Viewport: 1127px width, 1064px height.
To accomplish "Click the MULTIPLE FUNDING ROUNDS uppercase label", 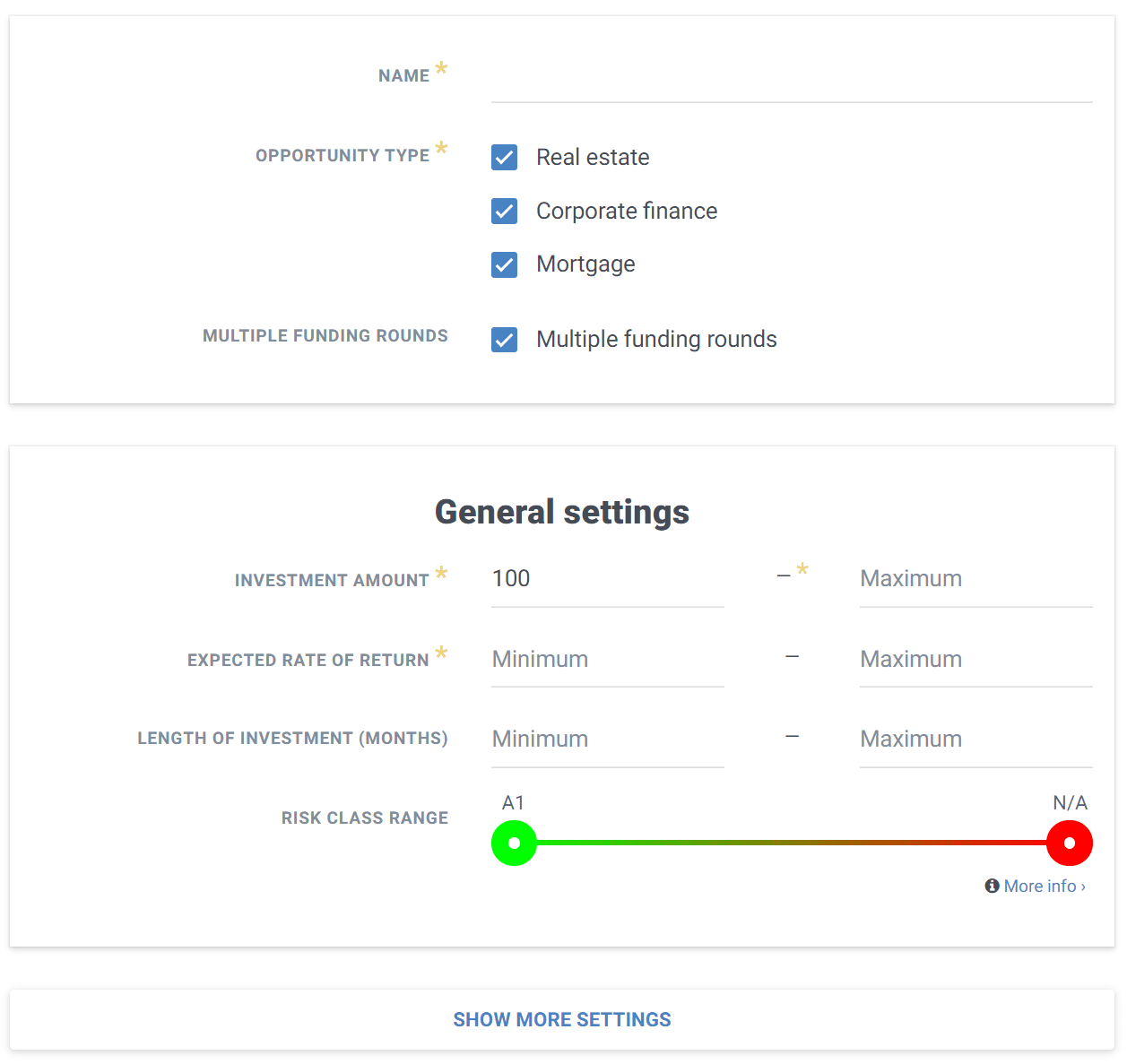I will click(325, 336).
